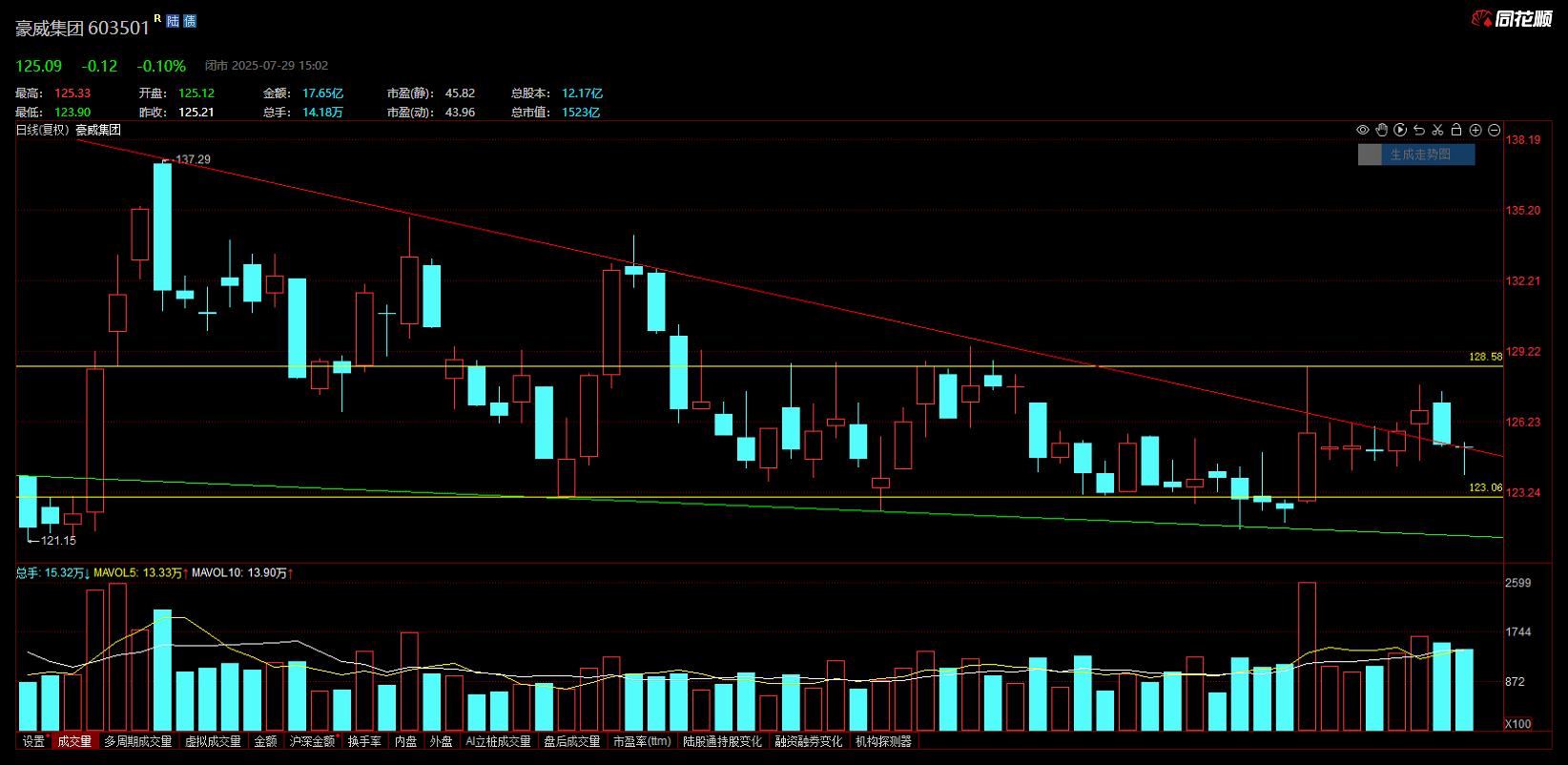Viewport: 1568px width, 765px height.
Task: Open 陆股通持股变化 tab
Action: tap(723, 741)
